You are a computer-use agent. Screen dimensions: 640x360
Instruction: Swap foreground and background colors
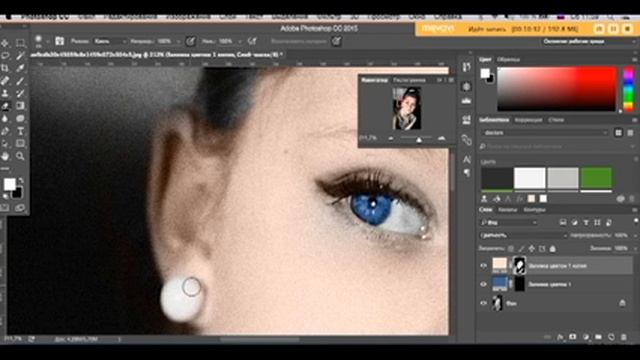21,180
